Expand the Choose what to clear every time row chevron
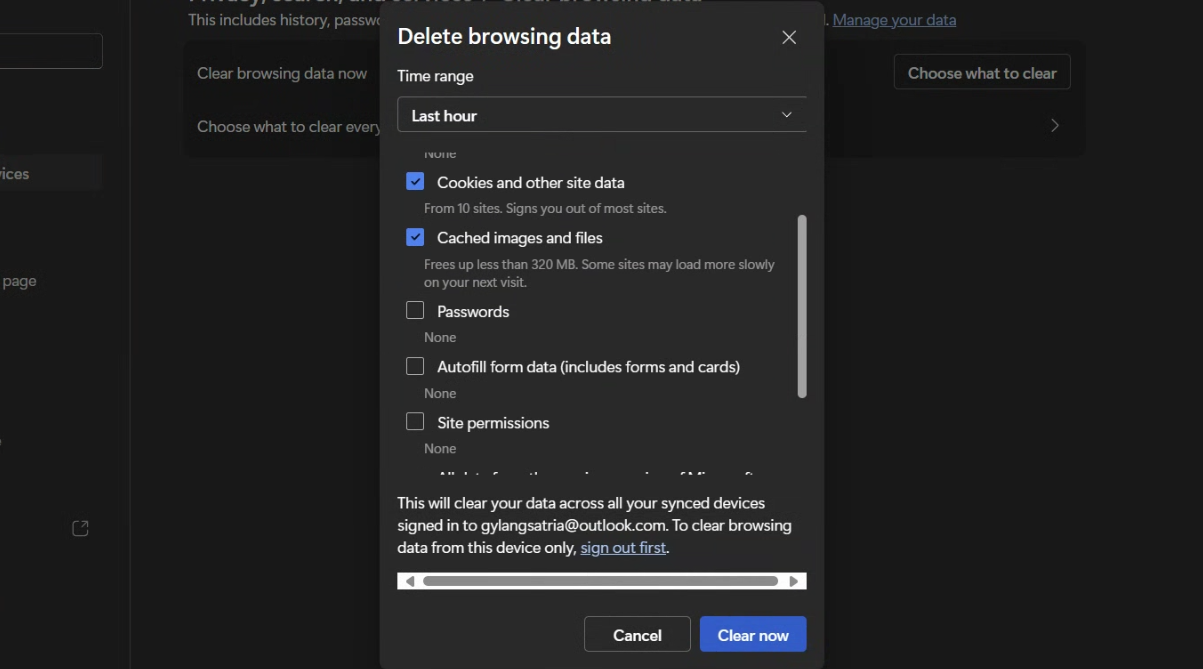 coord(1054,126)
